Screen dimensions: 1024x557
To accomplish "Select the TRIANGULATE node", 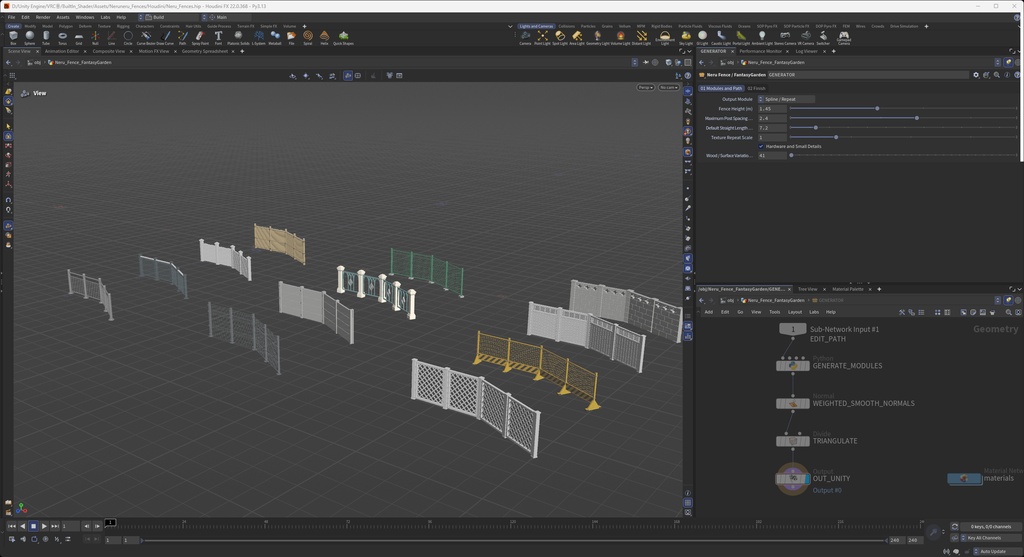I will (x=793, y=441).
